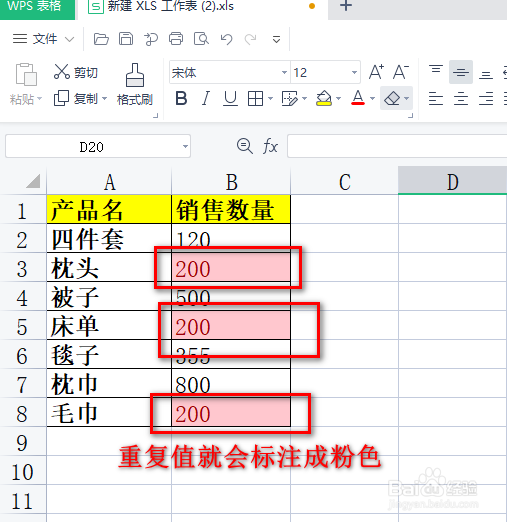The width and height of the screenshot is (507, 522).
Task: Click the export to PDF icon
Action: pos(151,39)
